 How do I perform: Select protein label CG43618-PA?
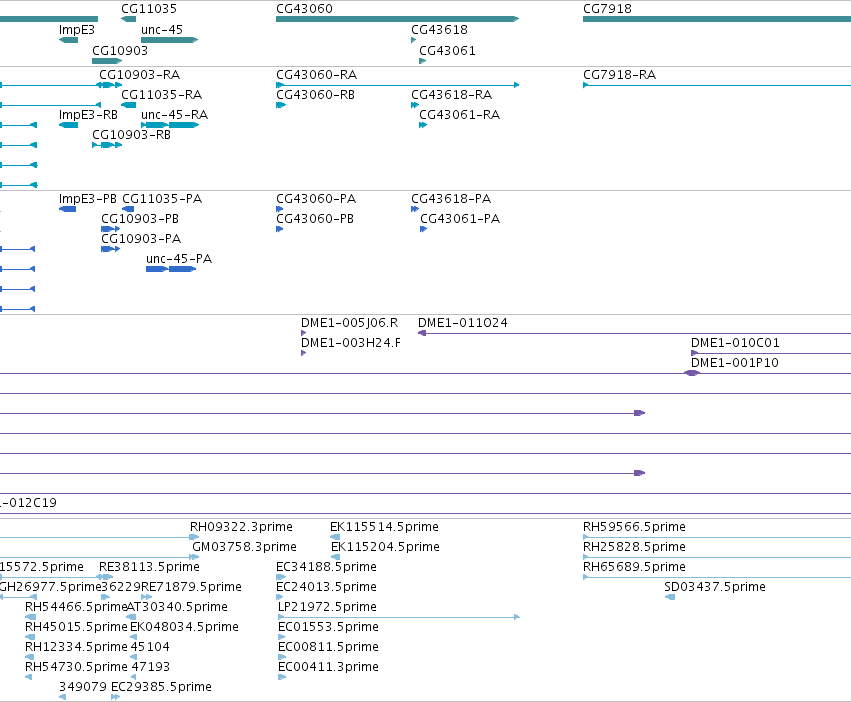(x=451, y=199)
